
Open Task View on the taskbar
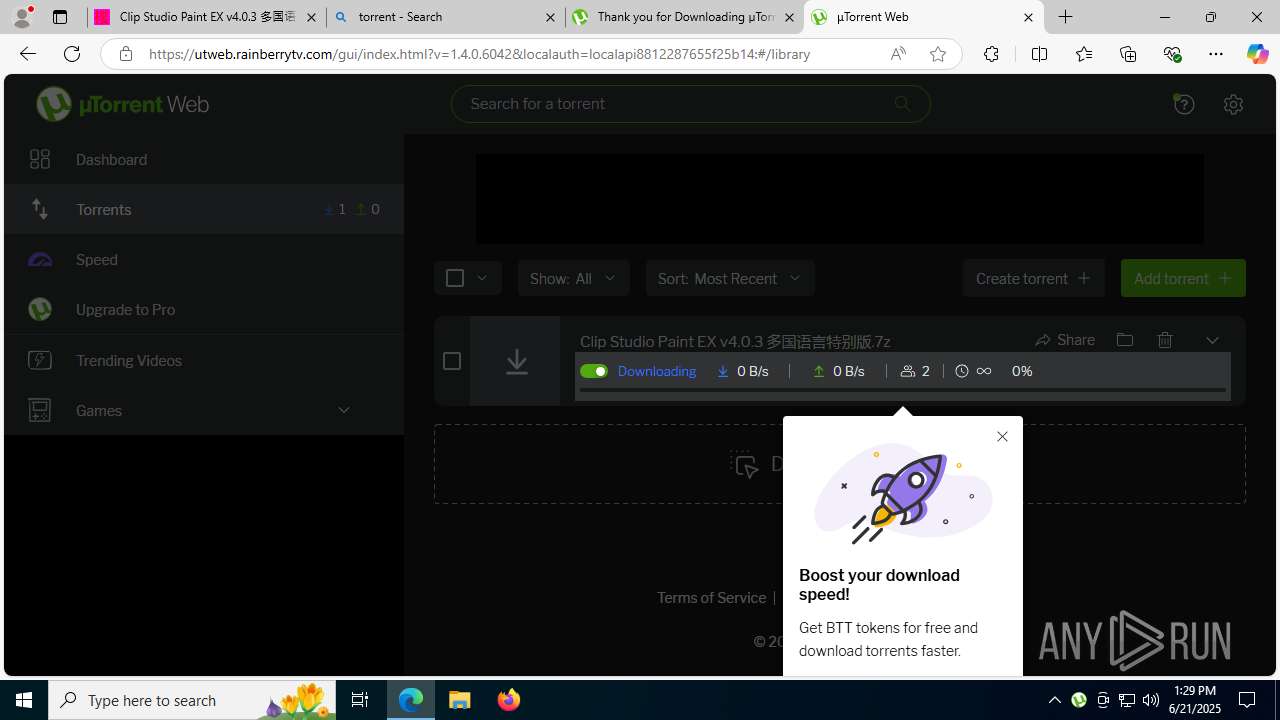359,700
